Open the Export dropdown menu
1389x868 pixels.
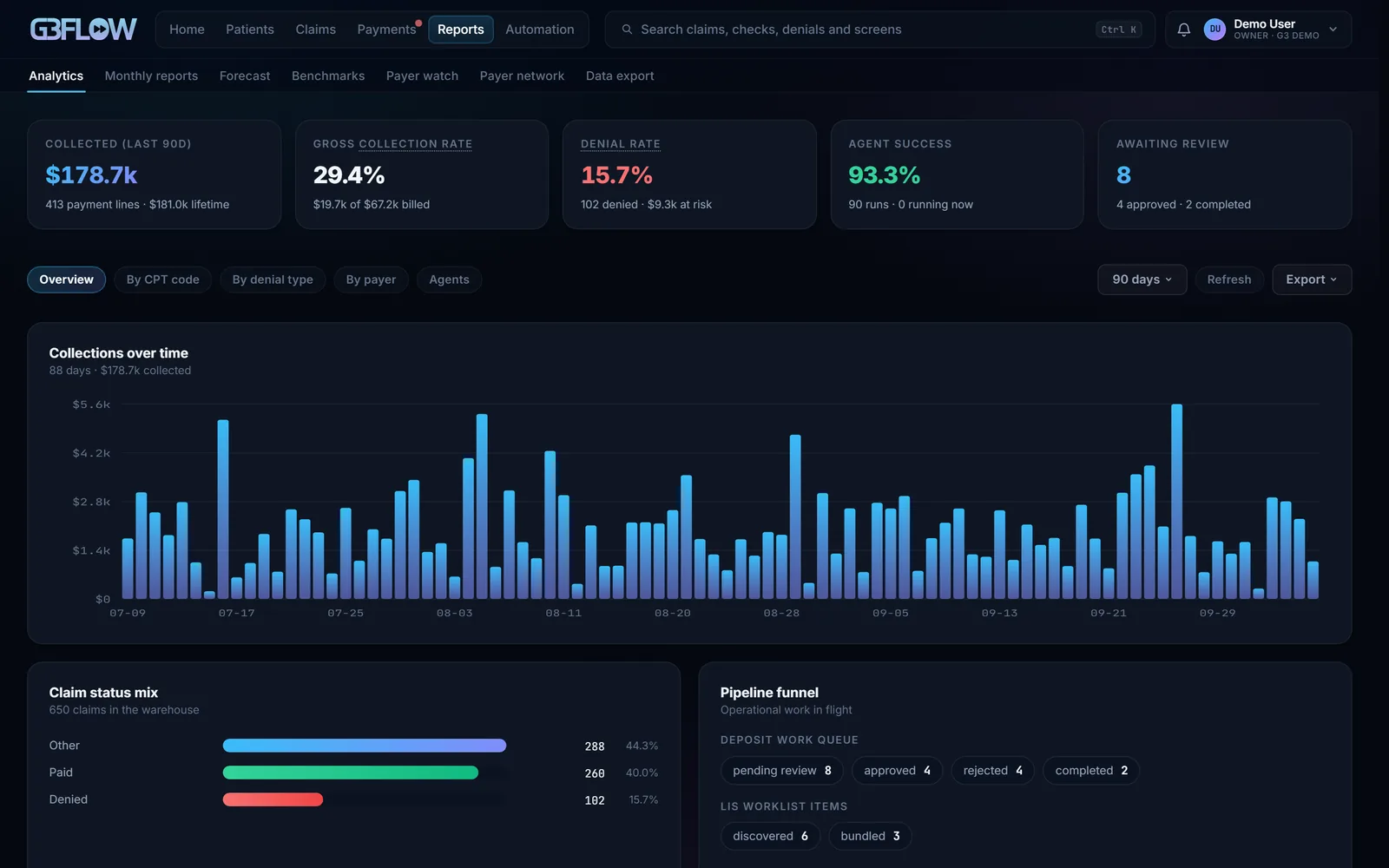[1312, 279]
